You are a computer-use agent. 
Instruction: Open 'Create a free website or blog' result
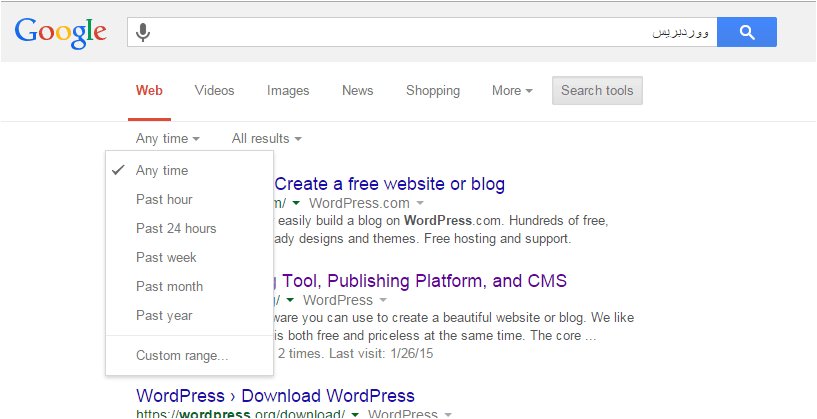click(x=390, y=184)
